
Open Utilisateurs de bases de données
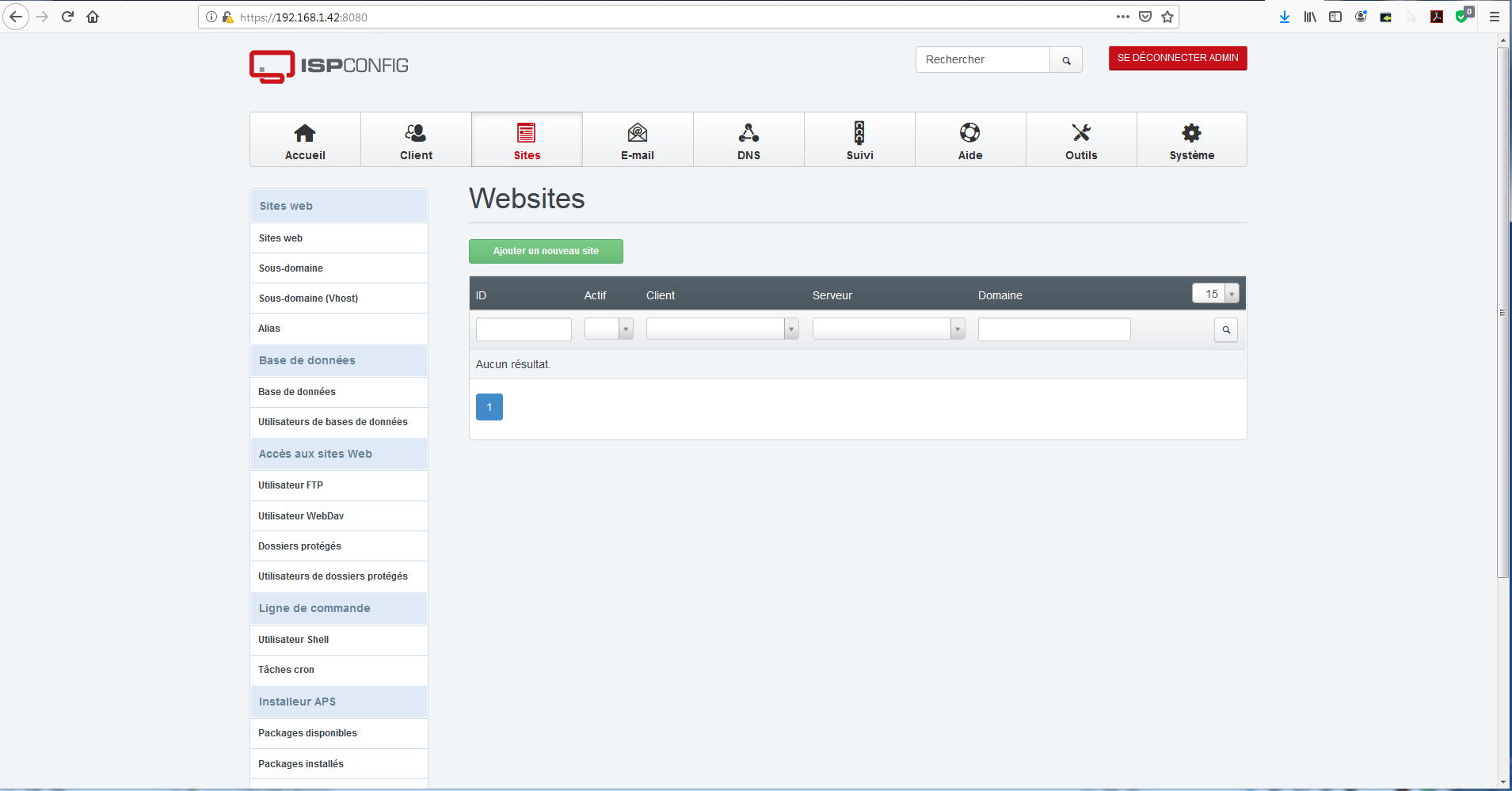click(339, 422)
